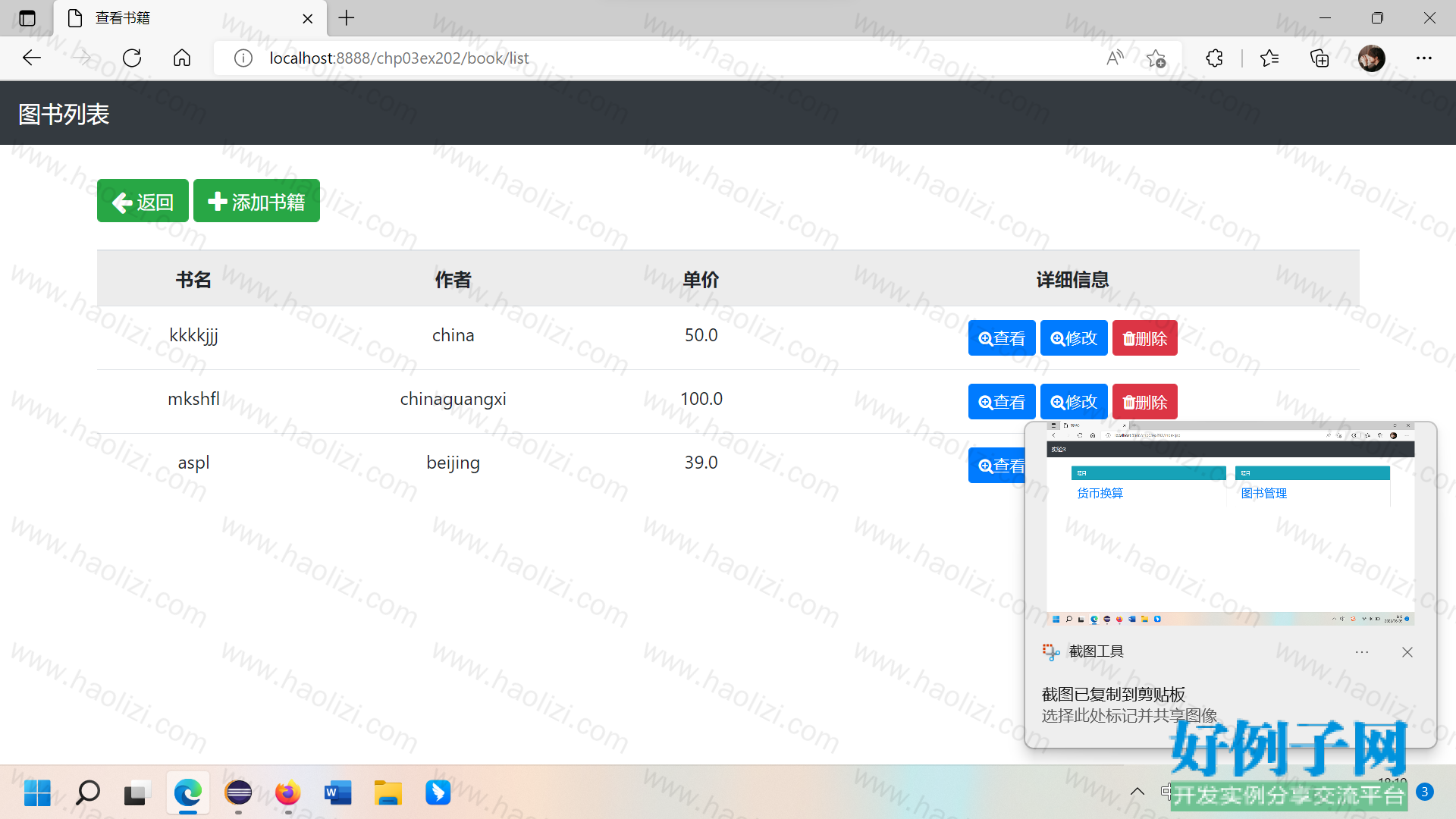Open a new browser tab
The height and width of the screenshot is (819, 1456).
coord(347,18)
